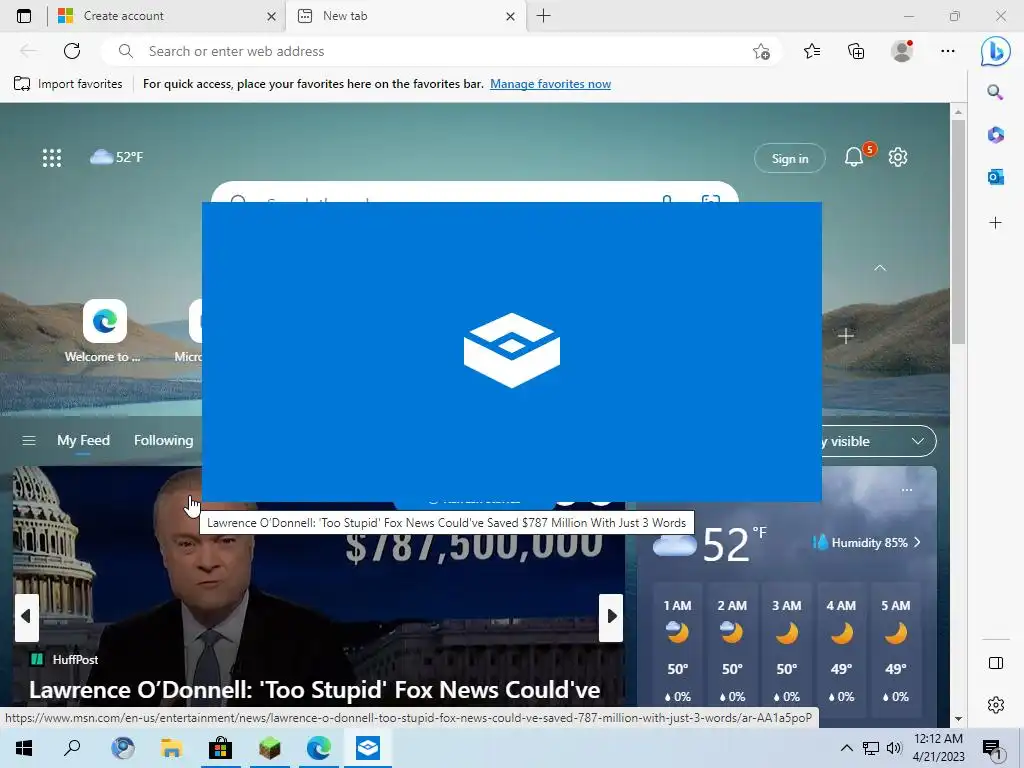Open the Welcome to... quick link tile
This screenshot has height=768, width=1024.
104,330
